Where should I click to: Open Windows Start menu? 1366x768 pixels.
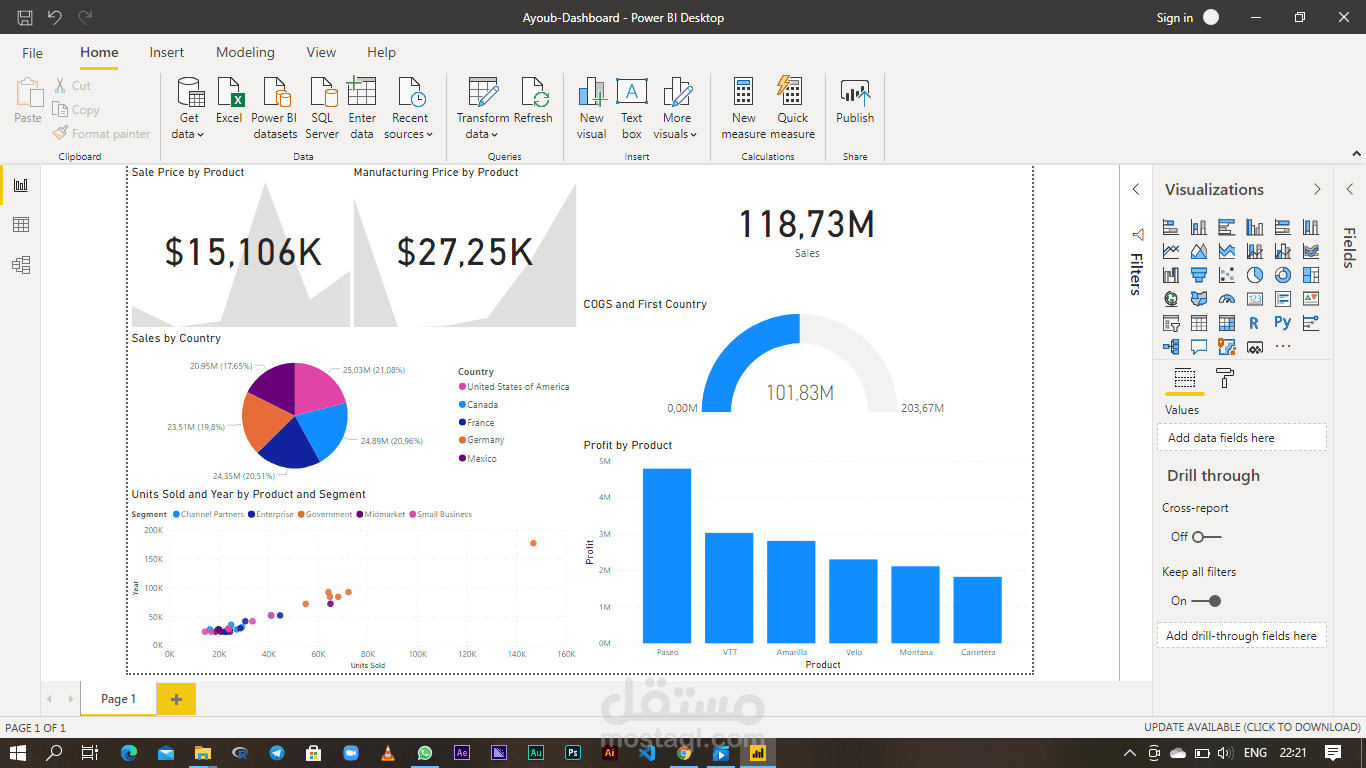tap(18, 753)
